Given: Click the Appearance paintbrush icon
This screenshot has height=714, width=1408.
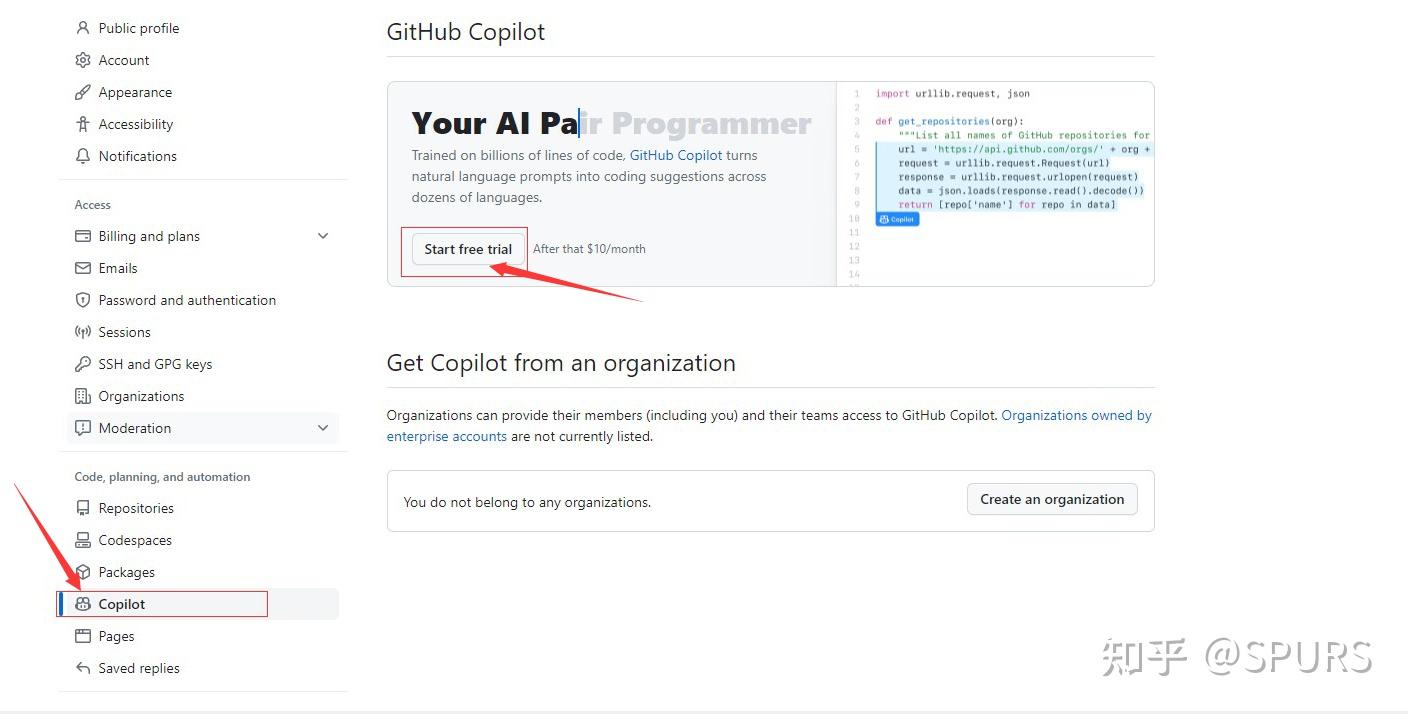Looking at the screenshot, I should point(83,92).
